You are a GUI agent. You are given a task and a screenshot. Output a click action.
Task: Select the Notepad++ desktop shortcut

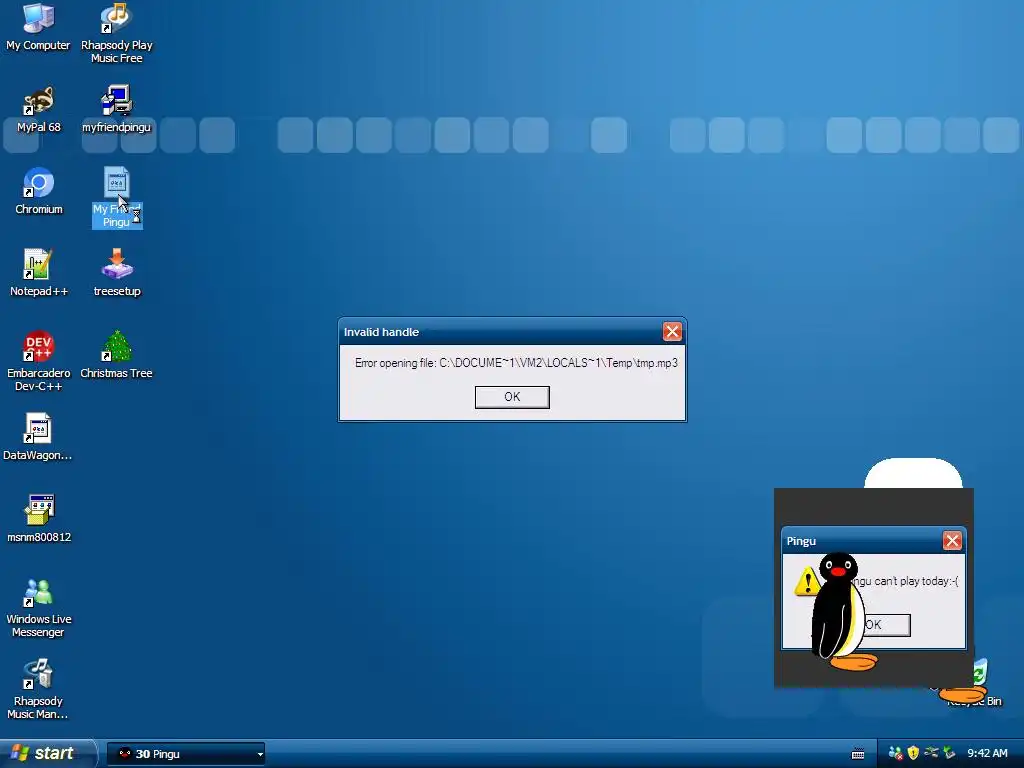click(x=39, y=273)
